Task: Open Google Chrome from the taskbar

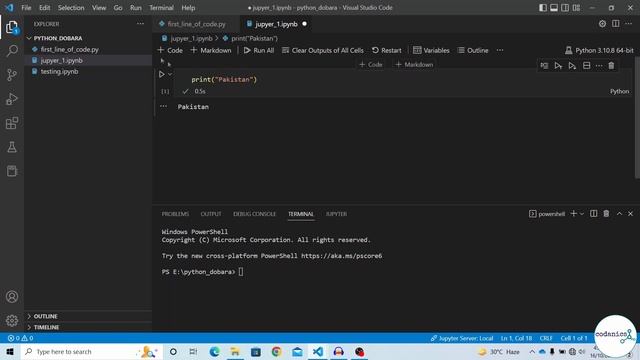Action: [x=276, y=352]
